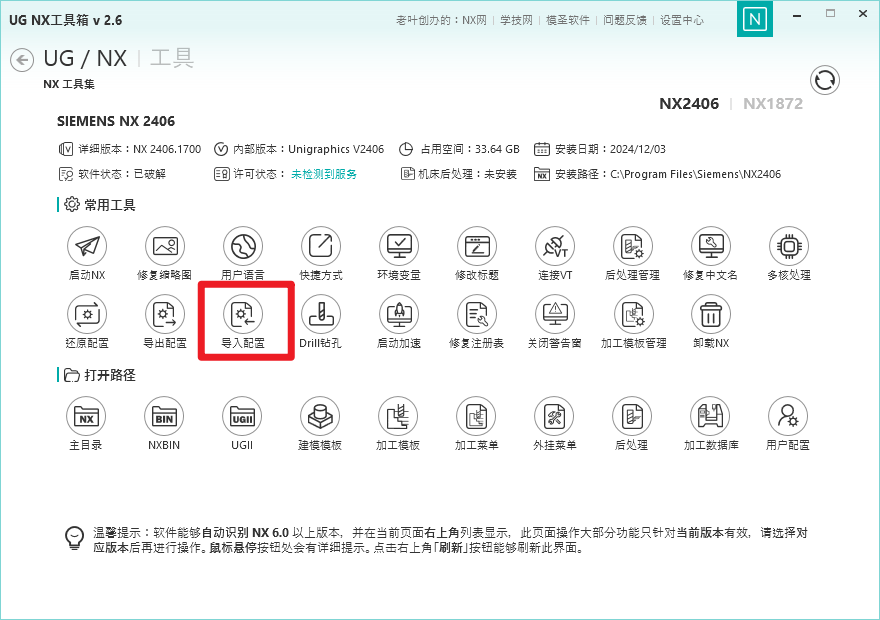The image size is (880, 620).
Task: Run the 修复注册表 tool
Action: tap(477, 314)
